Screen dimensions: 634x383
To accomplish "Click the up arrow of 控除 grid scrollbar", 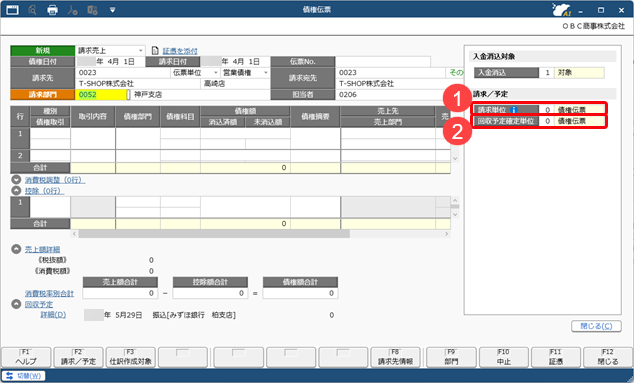I will click(455, 201).
